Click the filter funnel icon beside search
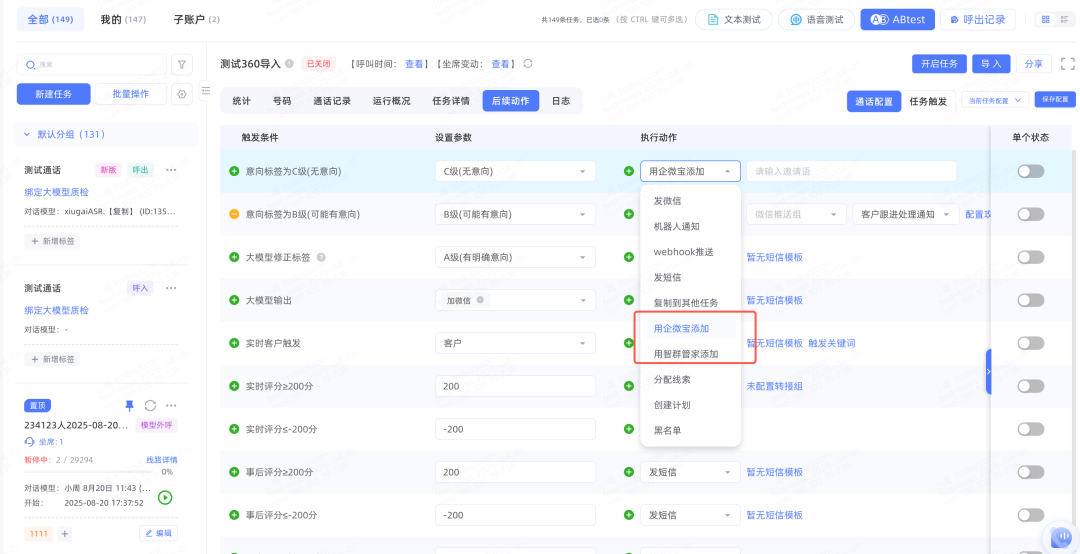This screenshot has width=1080, height=554. 182,64
